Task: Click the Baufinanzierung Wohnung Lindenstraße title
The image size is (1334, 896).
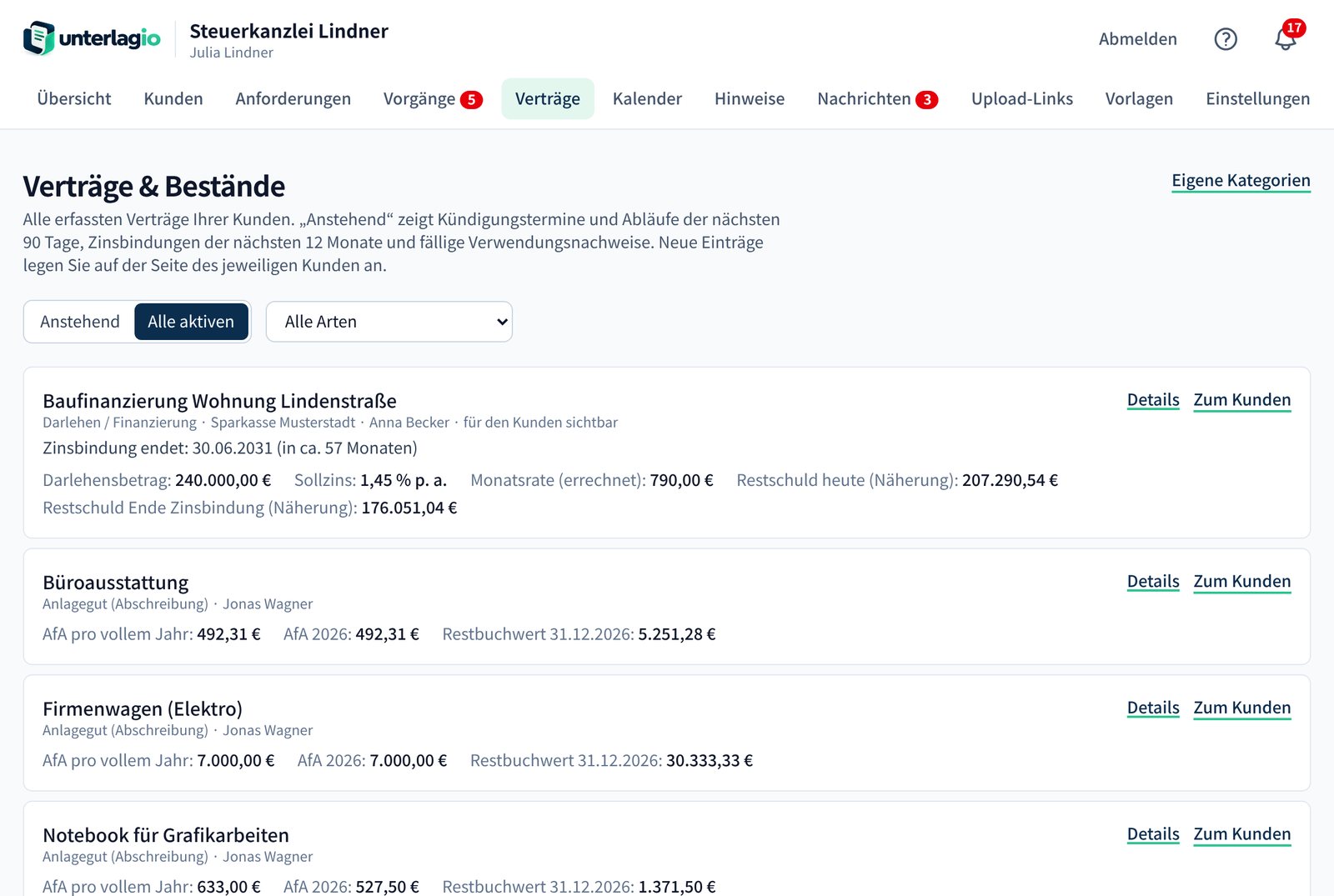Action: (x=219, y=401)
